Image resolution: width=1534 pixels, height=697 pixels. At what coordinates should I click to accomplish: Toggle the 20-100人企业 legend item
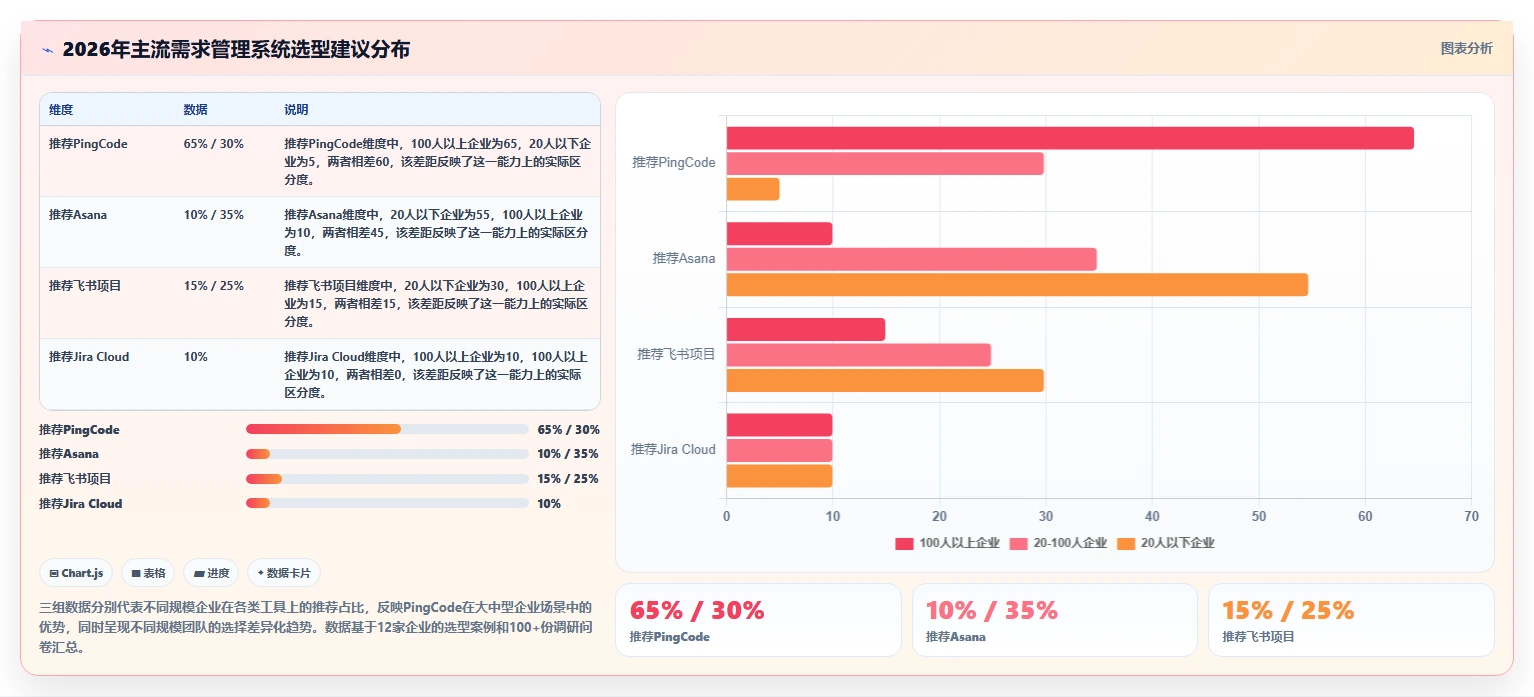tap(1058, 543)
